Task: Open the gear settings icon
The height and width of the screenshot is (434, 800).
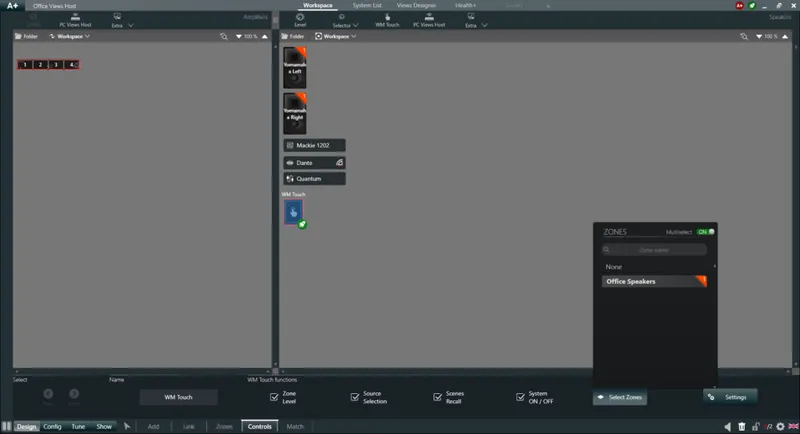Action: (780, 426)
